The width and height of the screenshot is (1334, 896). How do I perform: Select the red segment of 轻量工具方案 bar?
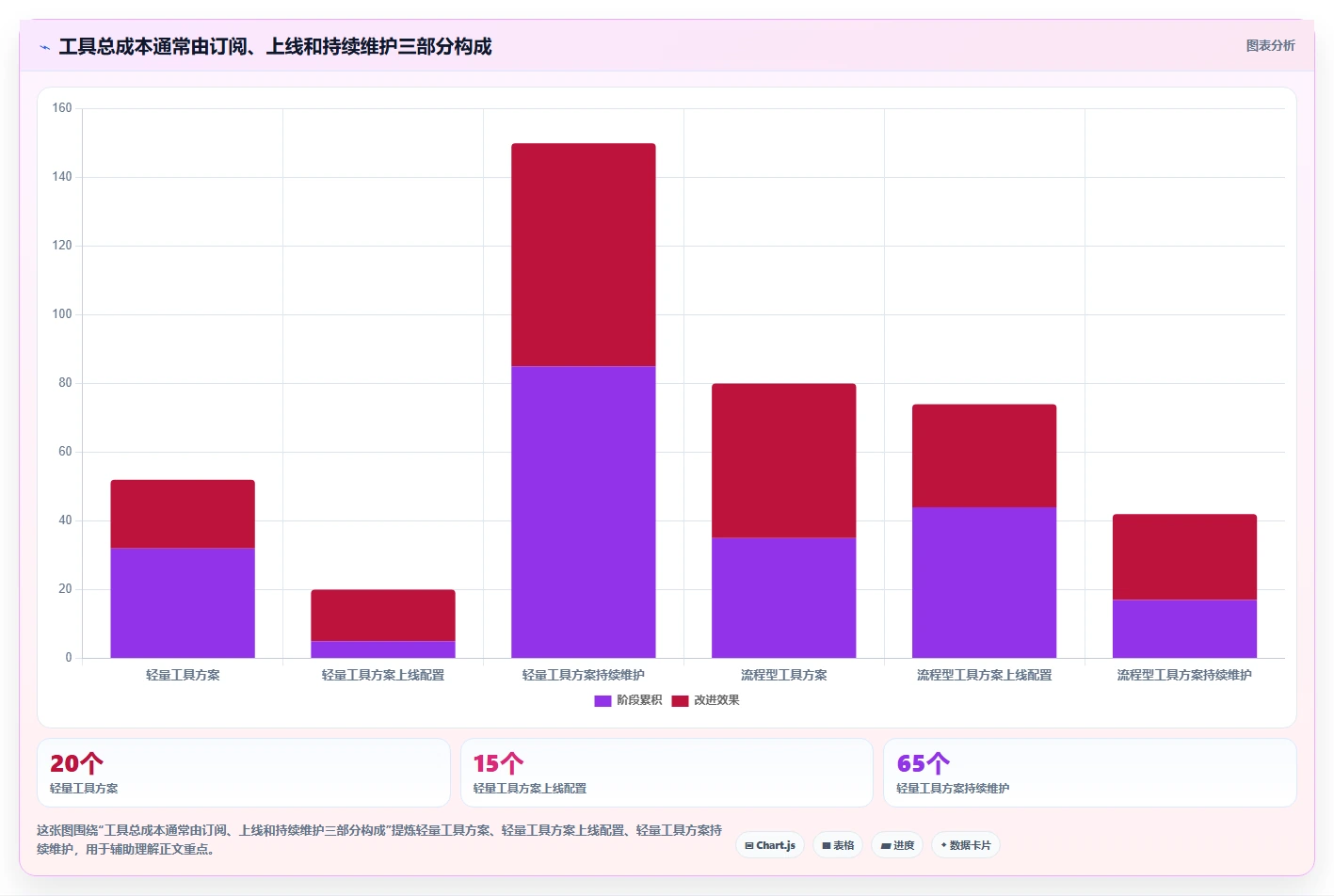183,514
